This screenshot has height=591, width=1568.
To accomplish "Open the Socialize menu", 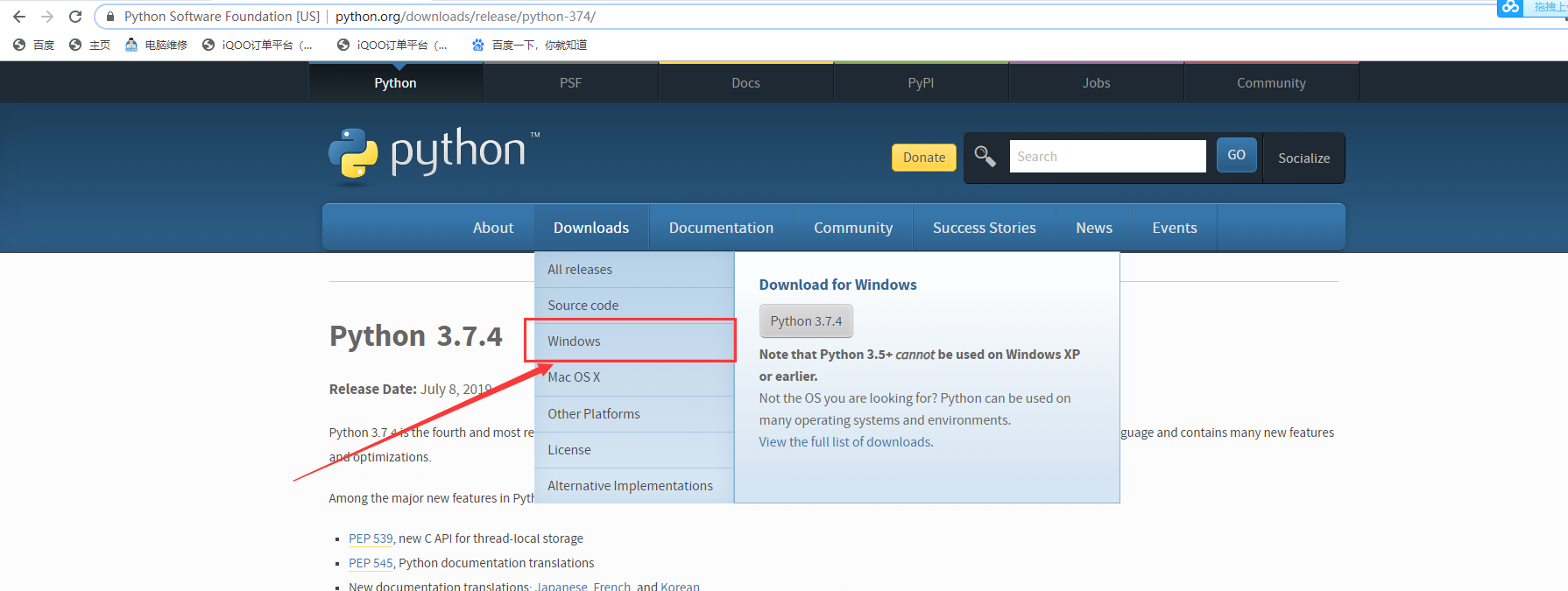I will pyautogui.click(x=1303, y=158).
